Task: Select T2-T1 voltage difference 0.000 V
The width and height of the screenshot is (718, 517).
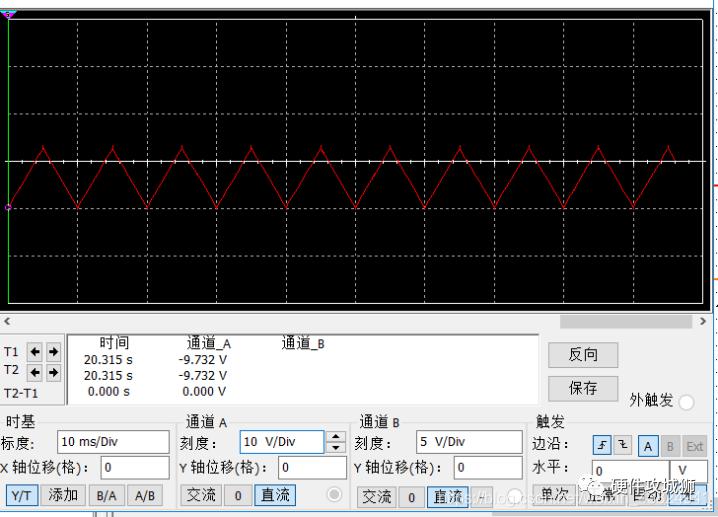Action: coord(204,392)
